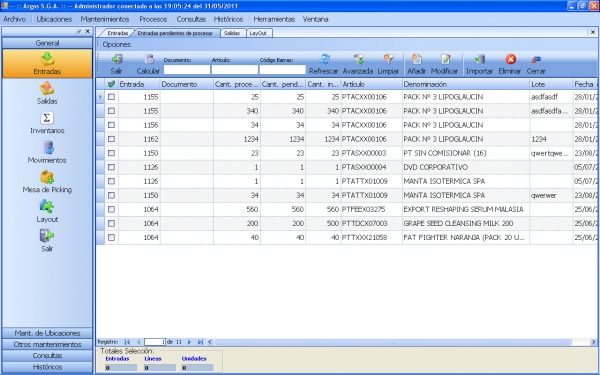Select MANTA ISOTERMICA SPA cell, lot qwerwer
Viewport: 600px width, 375px height.
pyautogui.click(x=466, y=196)
